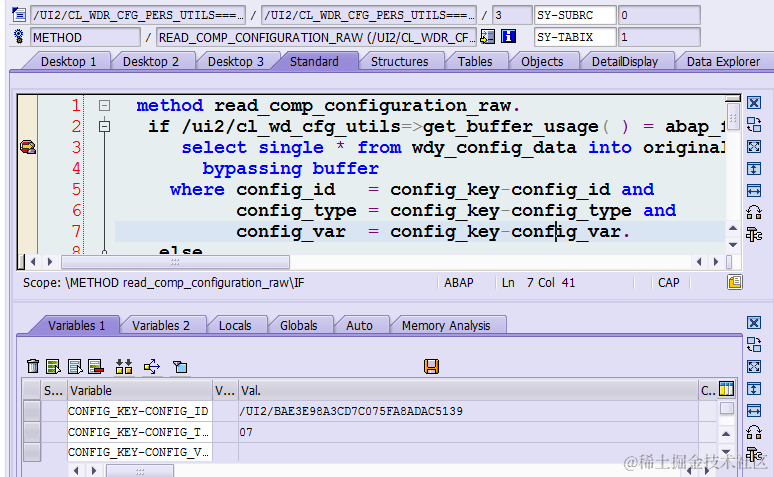Image resolution: width=774 pixels, height=477 pixels.
Task: Open the DetailDisplay tab
Action: 625,62
